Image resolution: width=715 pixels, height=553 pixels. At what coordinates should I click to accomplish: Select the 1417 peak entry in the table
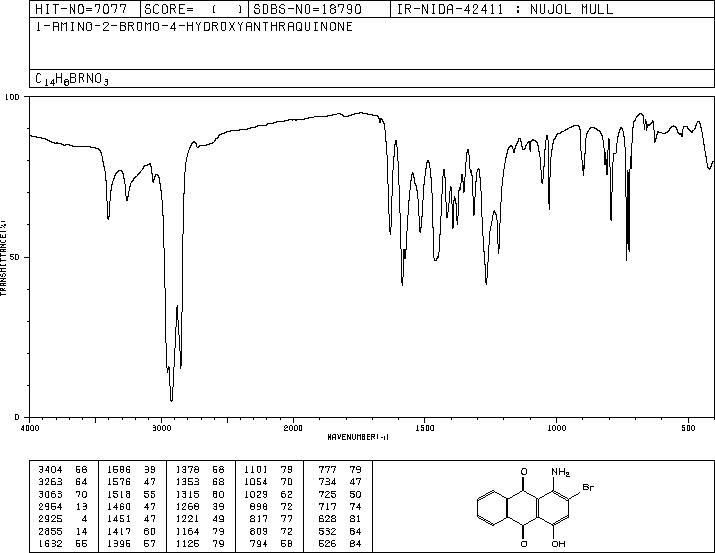(131, 532)
